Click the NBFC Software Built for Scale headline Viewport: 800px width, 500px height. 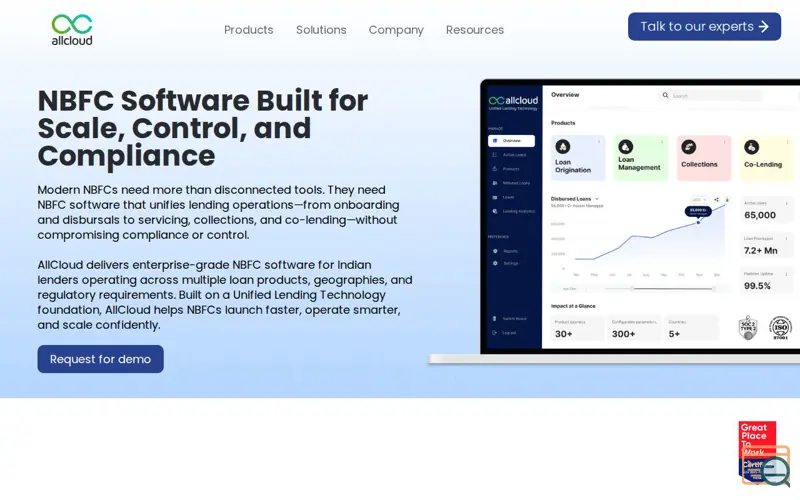(x=203, y=128)
